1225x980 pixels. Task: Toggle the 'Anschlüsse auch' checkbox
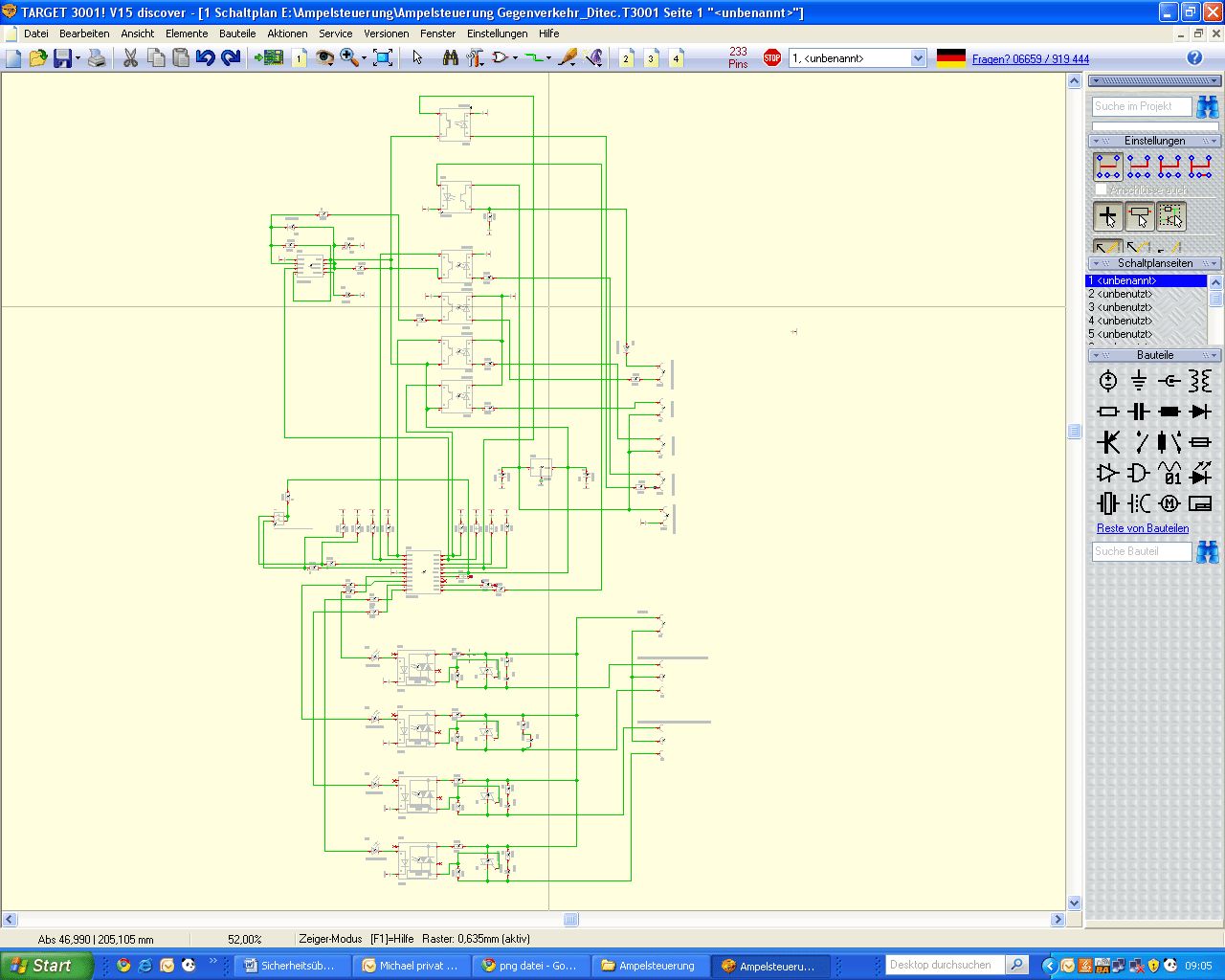[x=1101, y=190]
